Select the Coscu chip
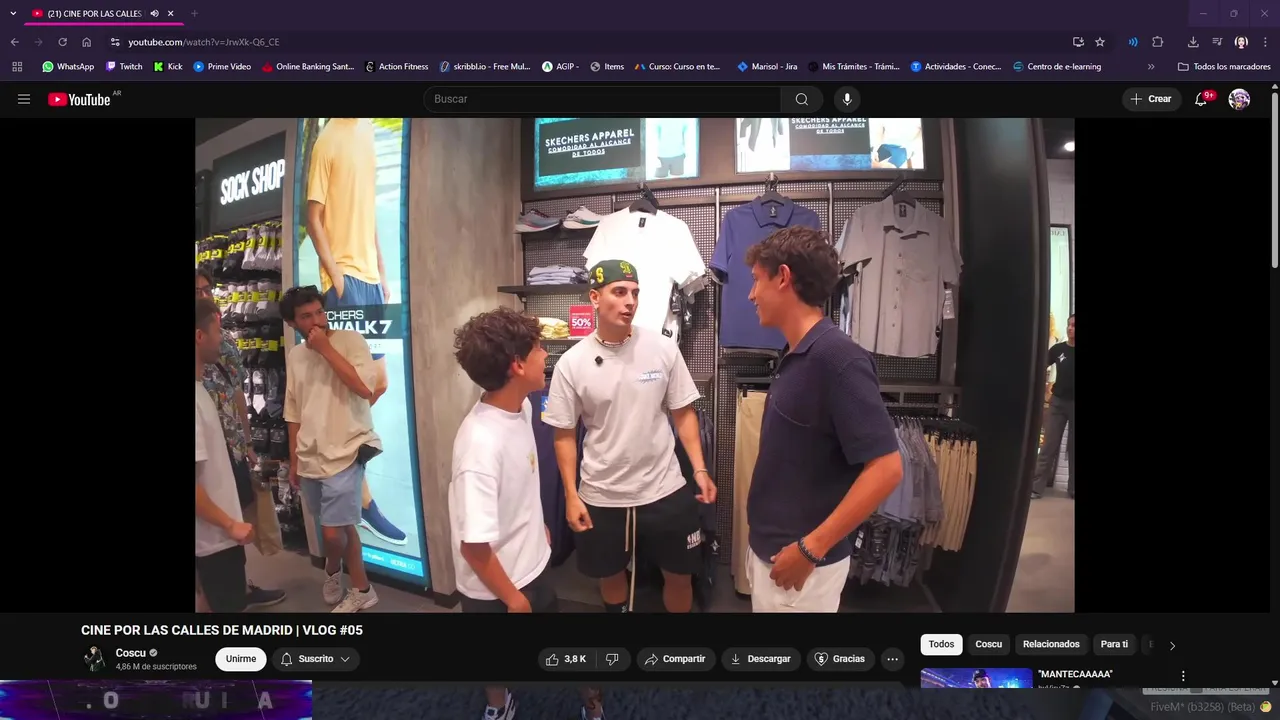The height and width of the screenshot is (720, 1280). pyautogui.click(x=988, y=645)
